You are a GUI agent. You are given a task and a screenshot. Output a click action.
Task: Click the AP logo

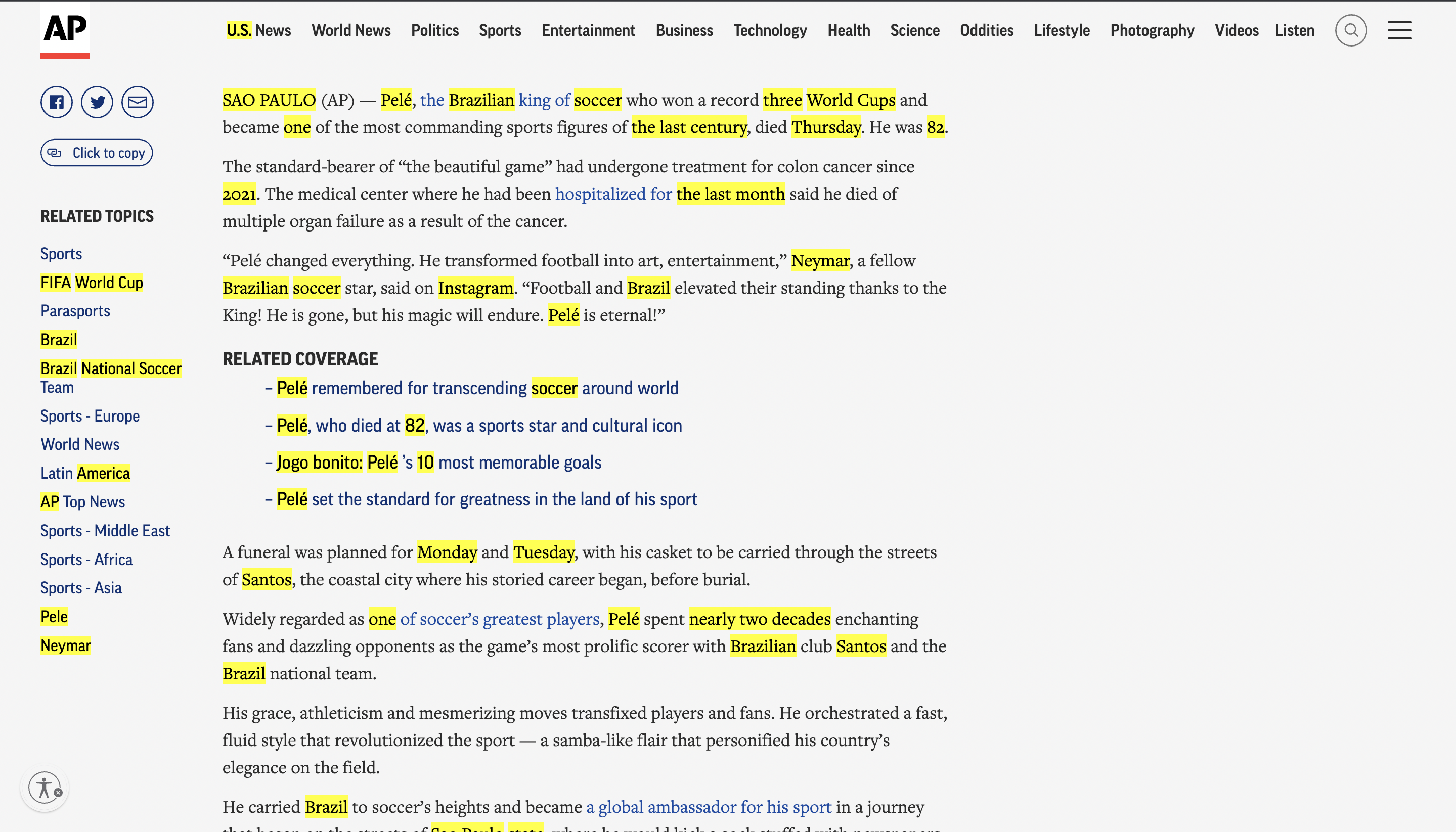[x=65, y=30]
